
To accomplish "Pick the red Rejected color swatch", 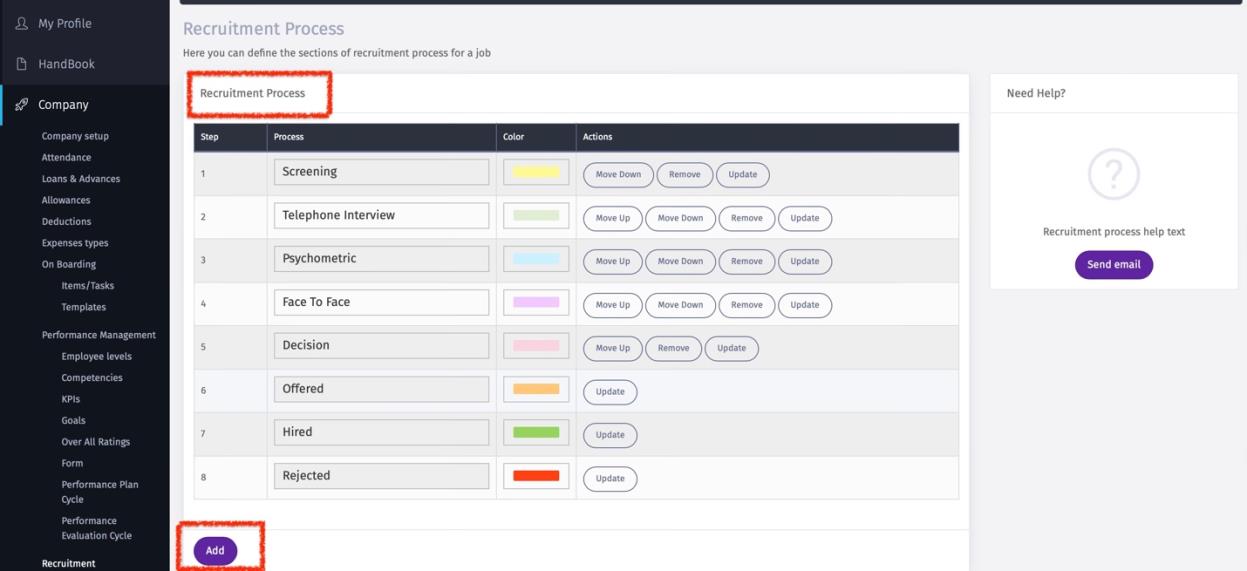I will coord(536,476).
